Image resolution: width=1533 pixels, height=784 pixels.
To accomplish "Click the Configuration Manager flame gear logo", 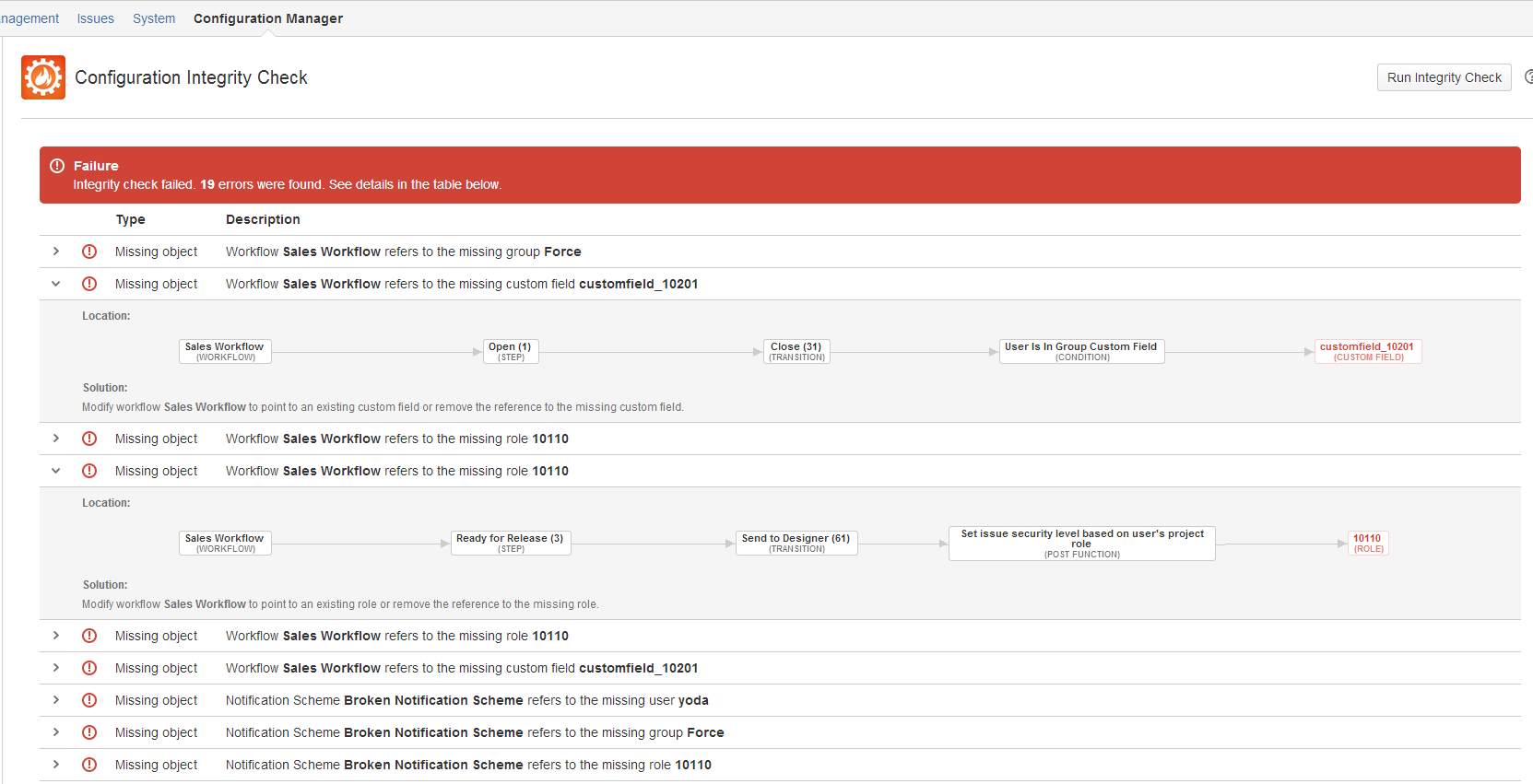I will click(x=43, y=77).
